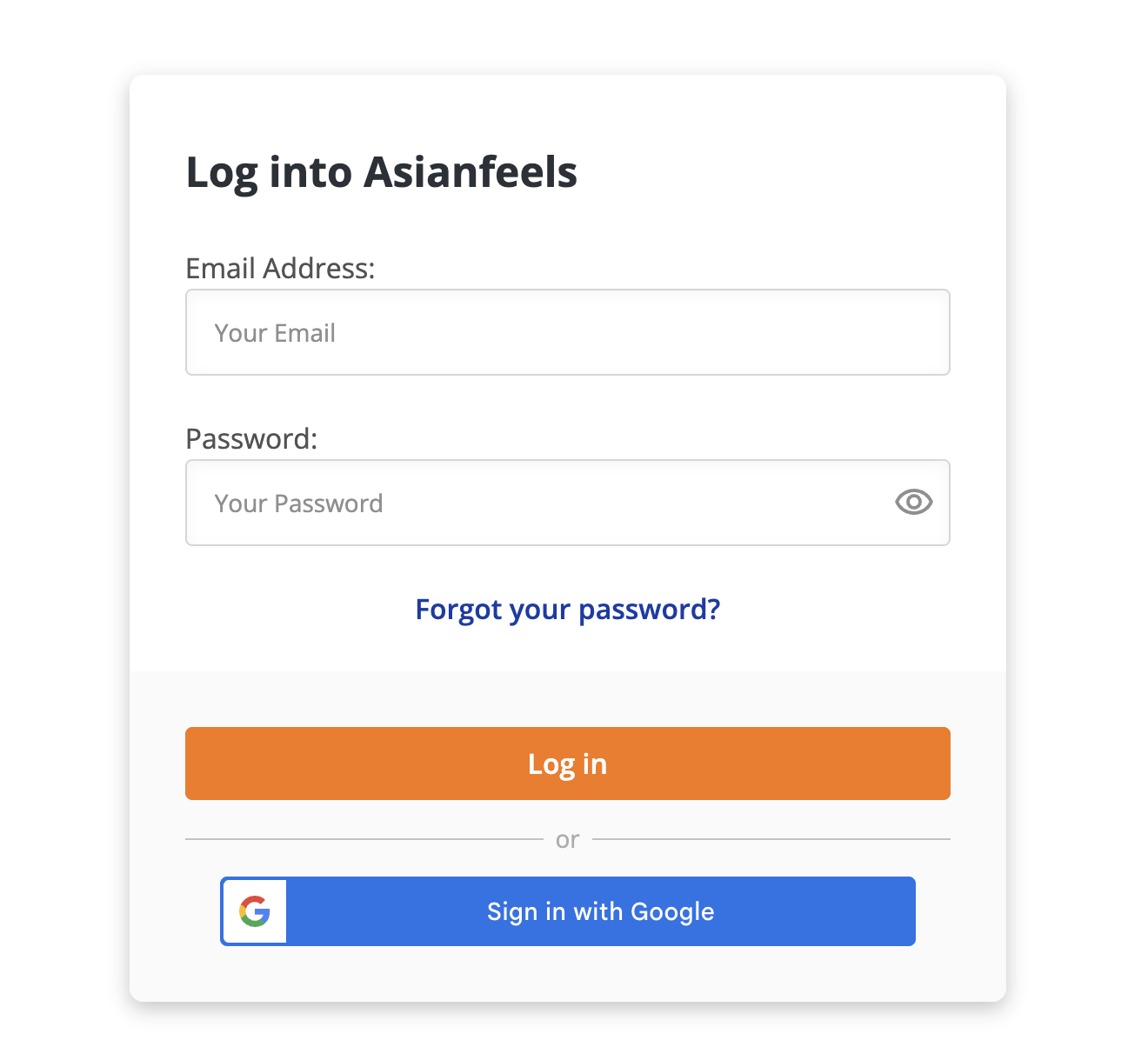
Task: Click the Google G logo icon
Action: coord(255,911)
